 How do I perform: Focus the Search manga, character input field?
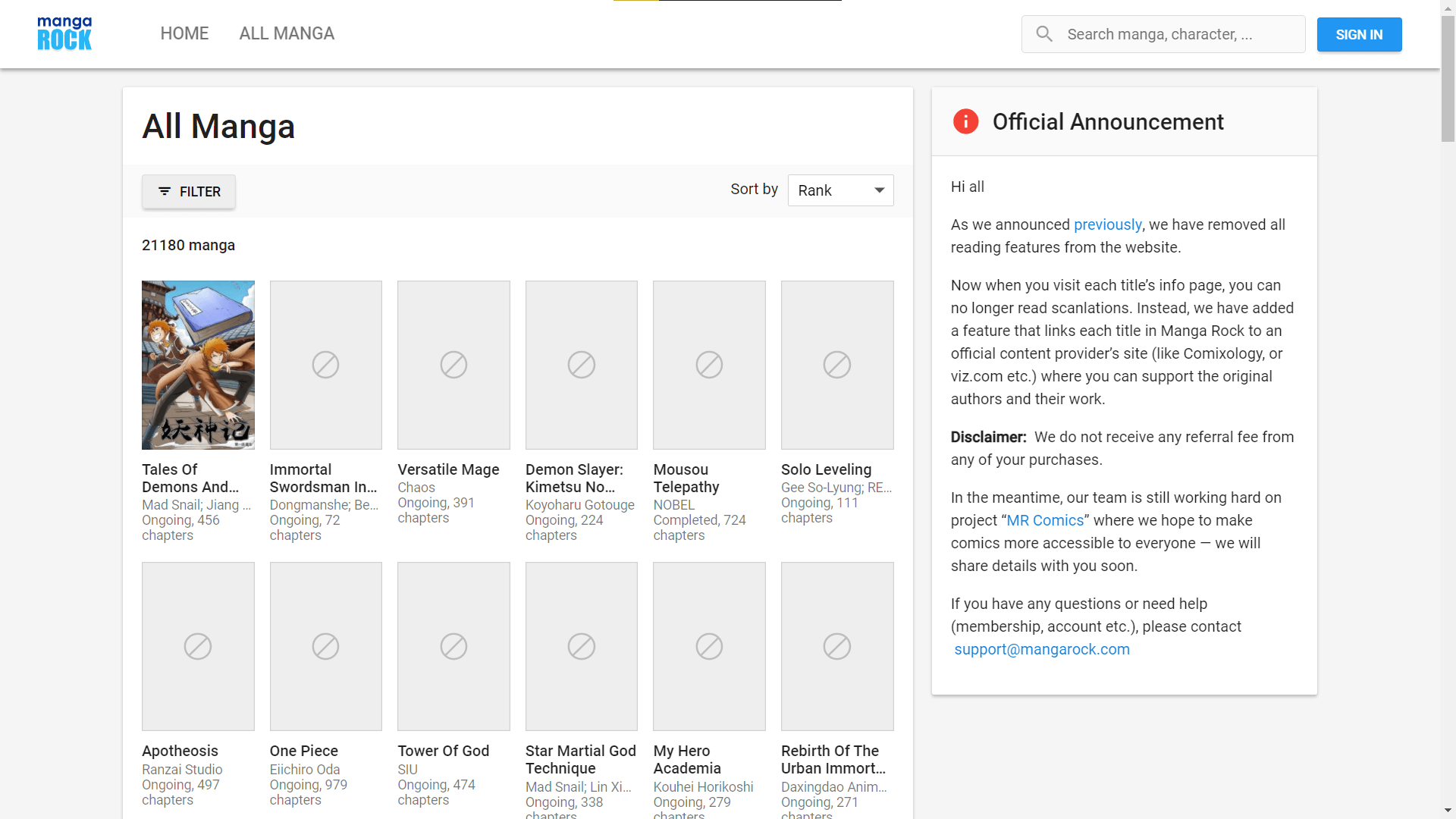pyautogui.click(x=1163, y=34)
